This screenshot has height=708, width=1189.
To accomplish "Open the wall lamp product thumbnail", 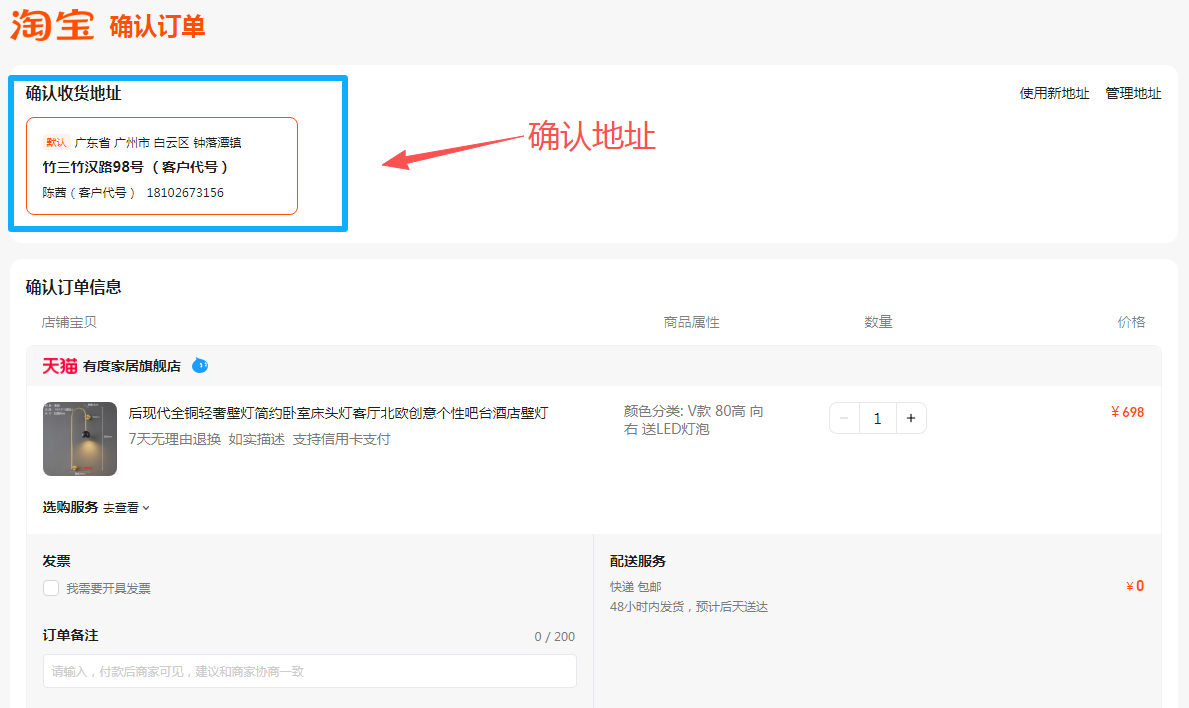I will [80, 439].
